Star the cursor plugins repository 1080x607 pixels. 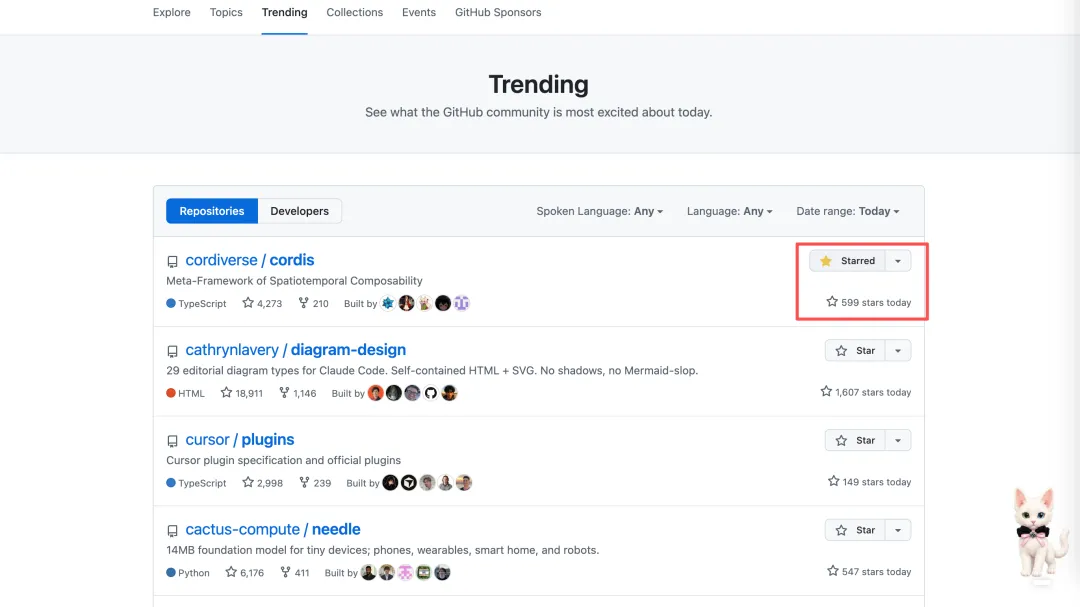pos(855,440)
